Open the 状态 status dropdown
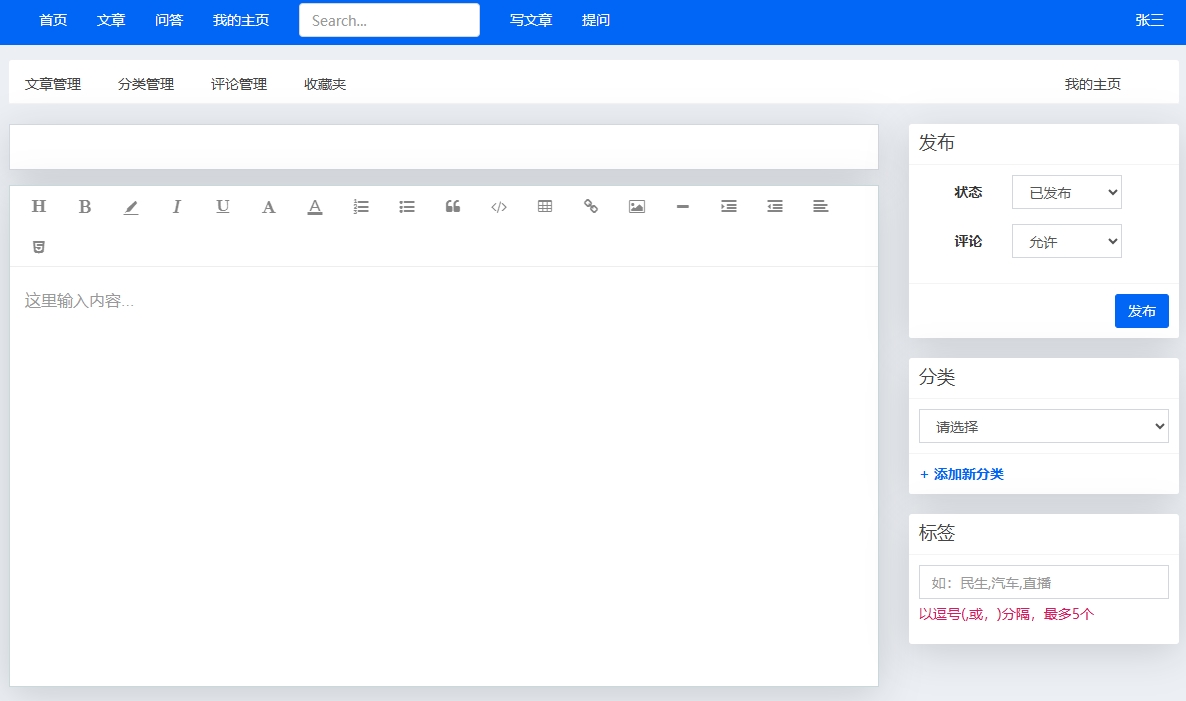 click(1066, 192)
